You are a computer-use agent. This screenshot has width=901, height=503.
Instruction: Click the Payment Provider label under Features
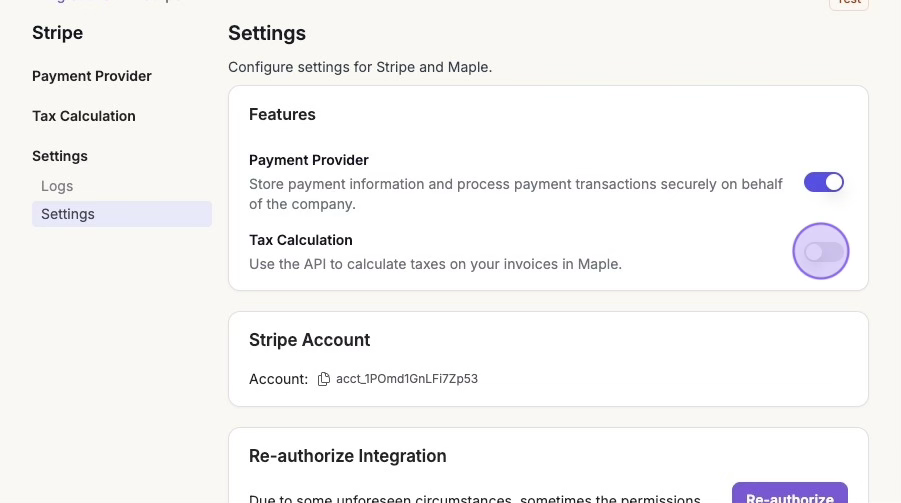(309, 160)
